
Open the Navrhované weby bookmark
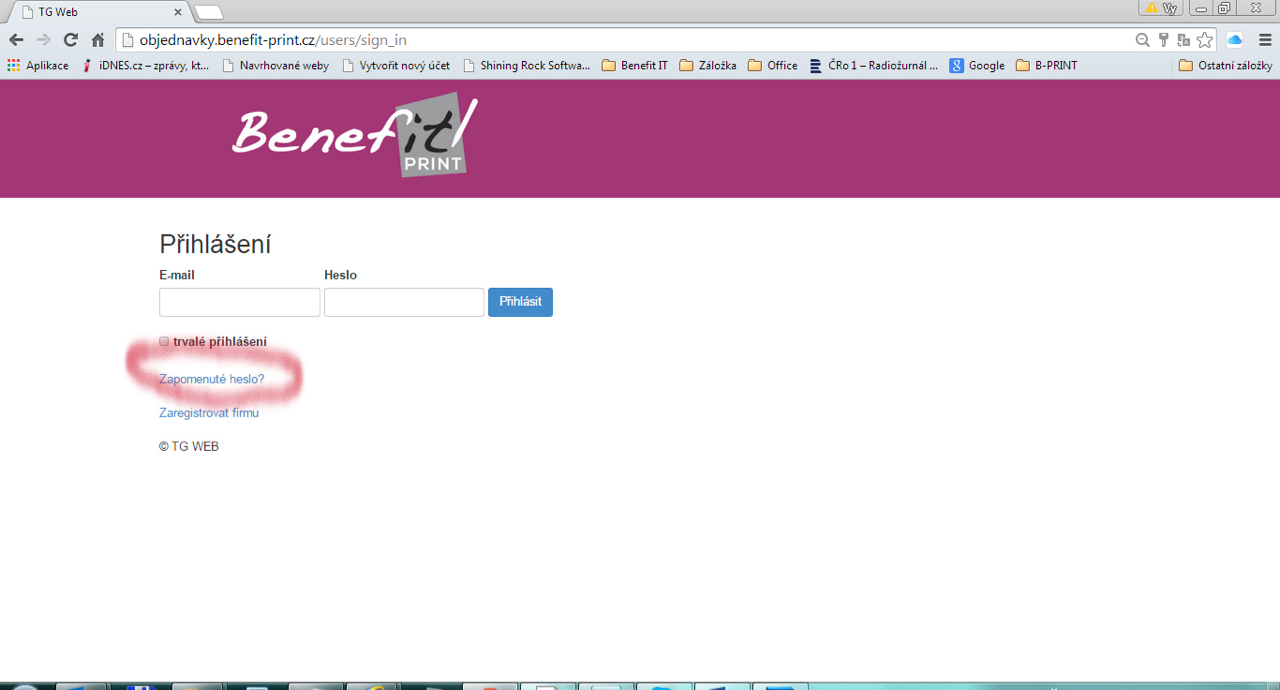(275, 65)
